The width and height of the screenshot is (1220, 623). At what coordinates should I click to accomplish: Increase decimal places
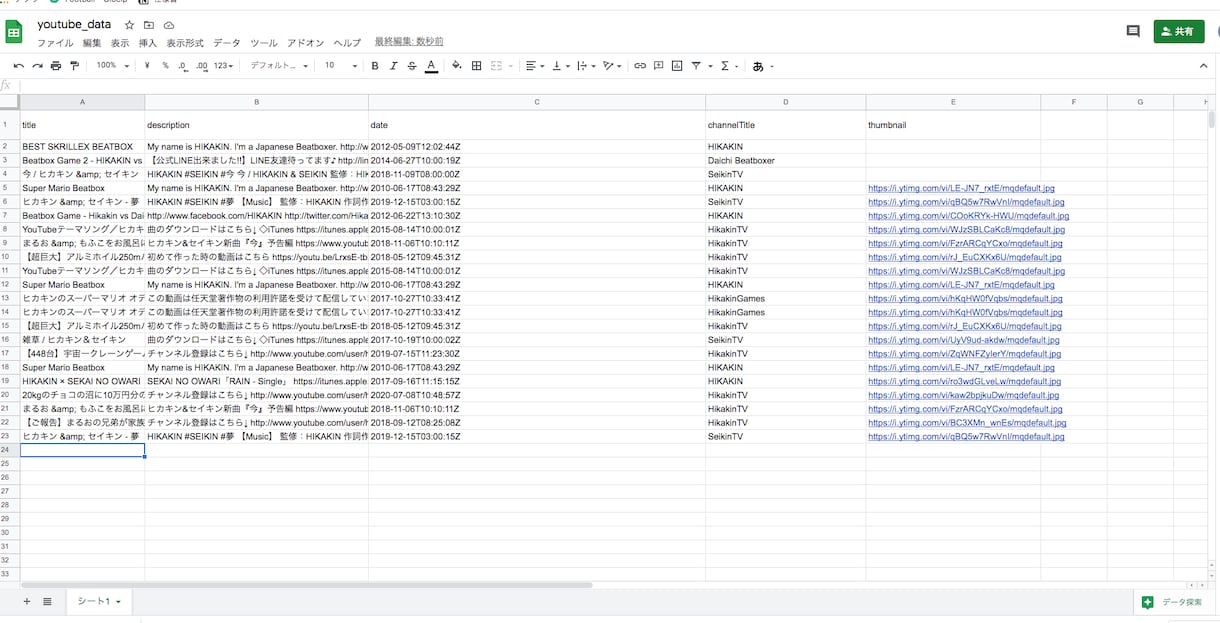(x=202, y=66)
